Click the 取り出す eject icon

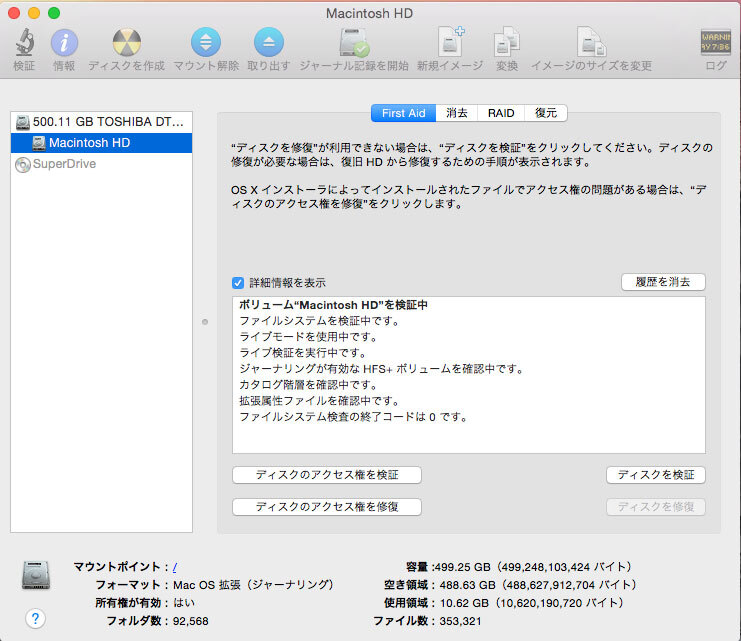point(269,43)
